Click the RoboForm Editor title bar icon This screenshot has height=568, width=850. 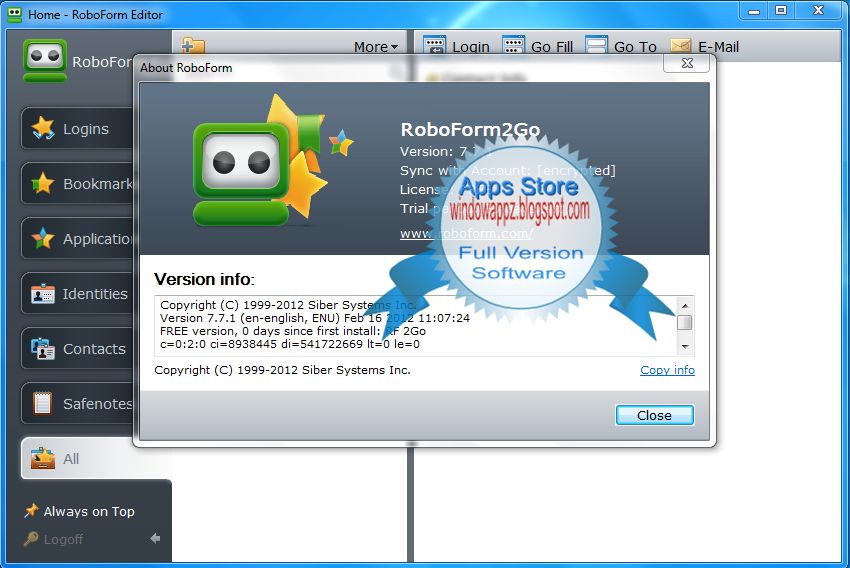(14, 14)
